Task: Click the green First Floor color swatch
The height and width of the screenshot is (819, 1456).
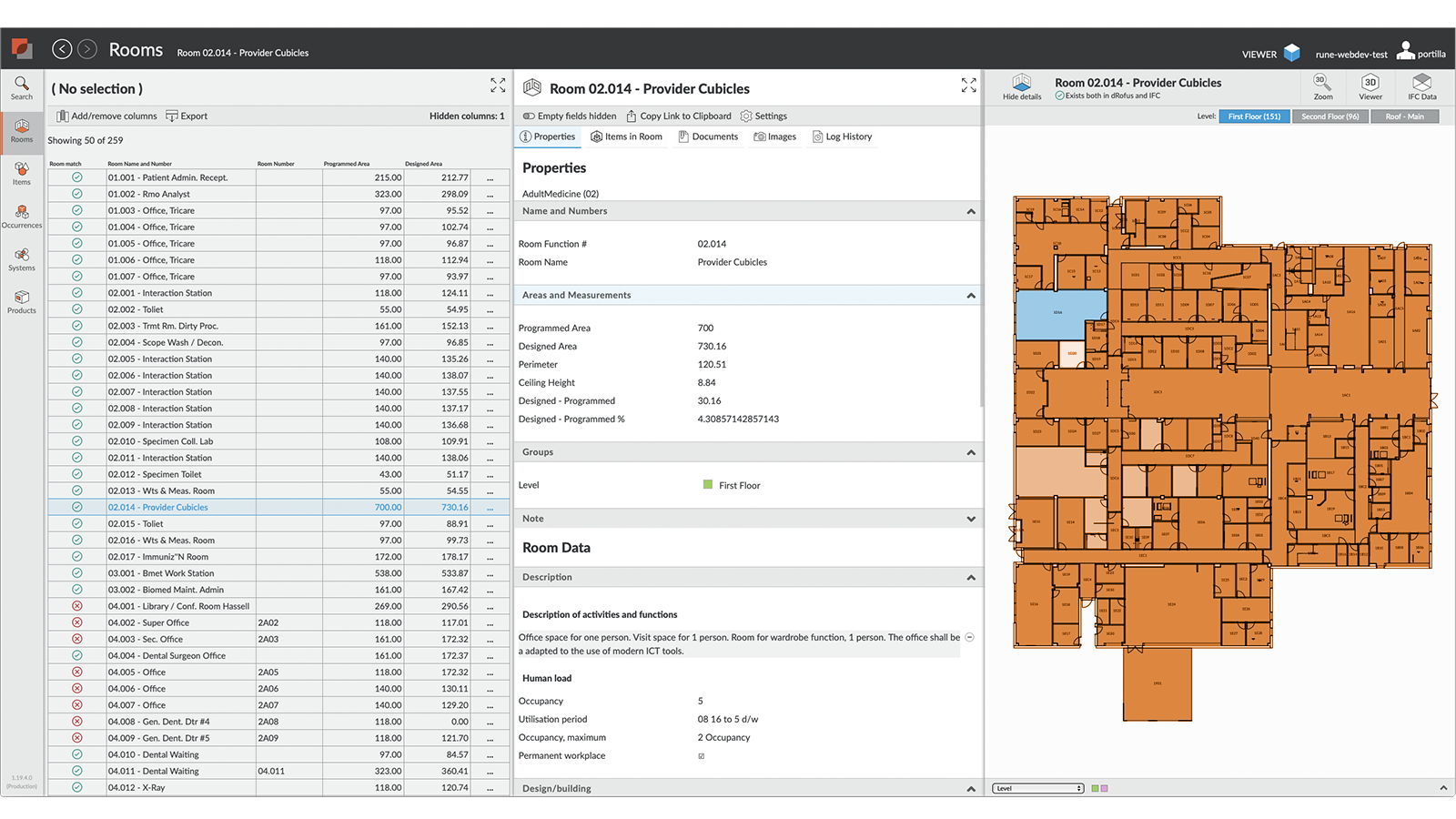Action: [x=707, y=485]
